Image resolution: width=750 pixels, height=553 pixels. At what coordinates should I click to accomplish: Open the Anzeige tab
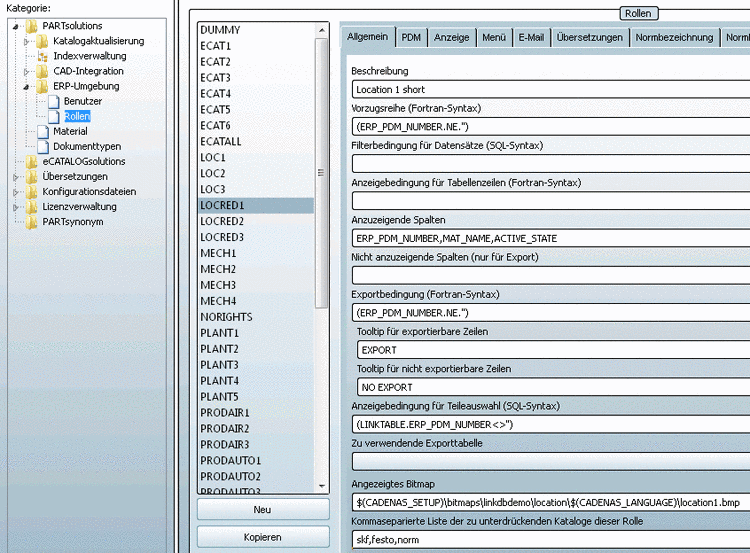point(451,37)
